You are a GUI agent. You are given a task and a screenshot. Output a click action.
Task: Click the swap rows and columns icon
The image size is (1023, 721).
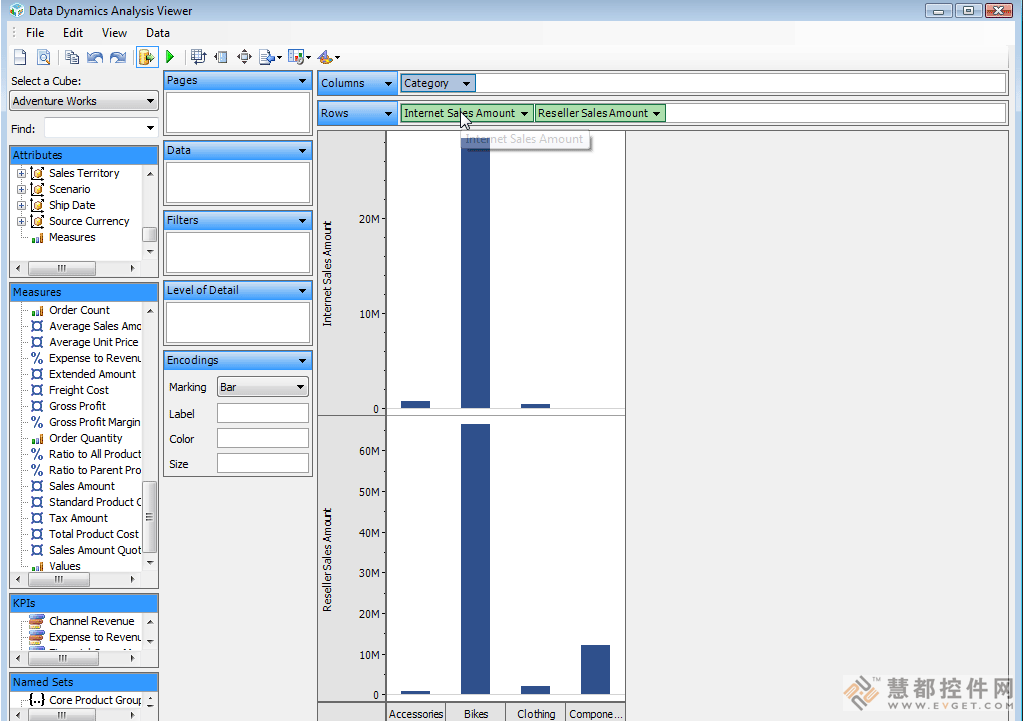[198, 57]
